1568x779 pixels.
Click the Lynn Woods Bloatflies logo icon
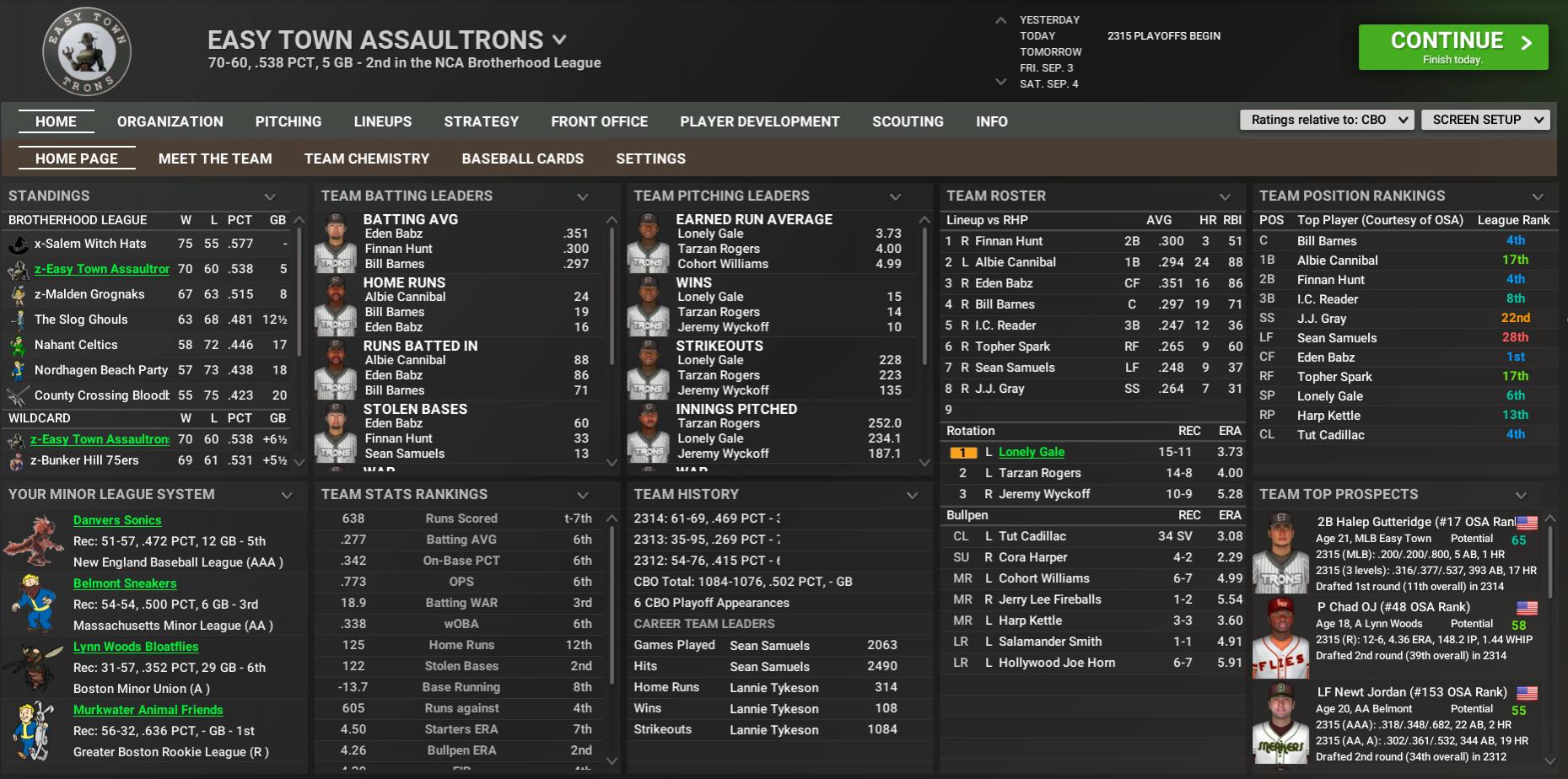click(34, 666)
